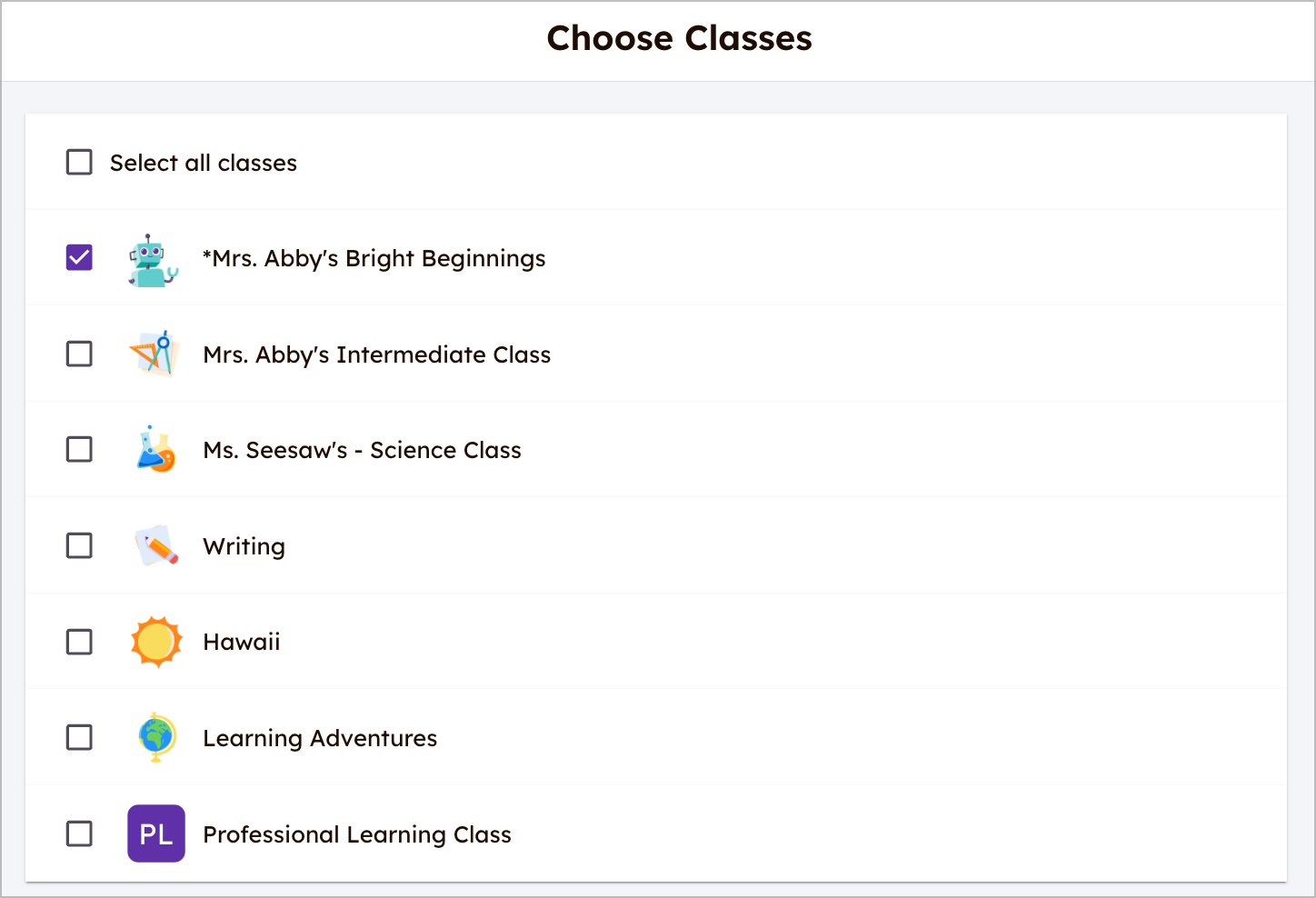Tick the Hawaii class checkbox
1316x898 pixels.
(x=79, y=642)
